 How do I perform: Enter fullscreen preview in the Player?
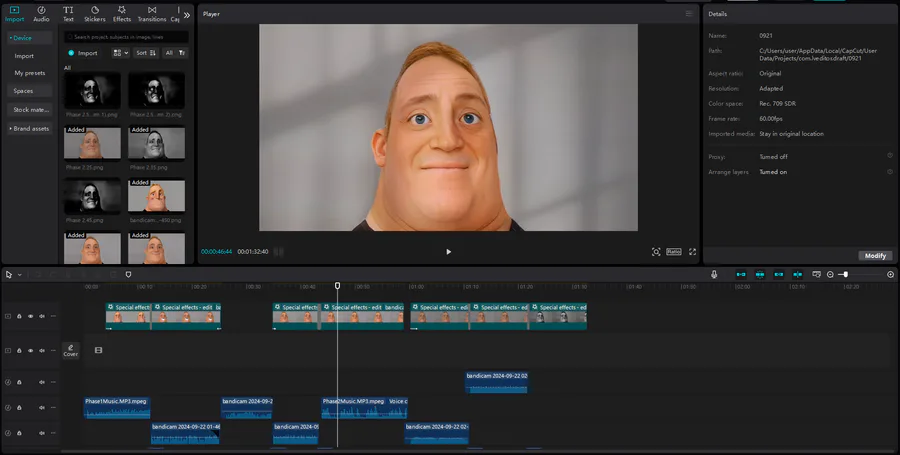tap(693, 252)
